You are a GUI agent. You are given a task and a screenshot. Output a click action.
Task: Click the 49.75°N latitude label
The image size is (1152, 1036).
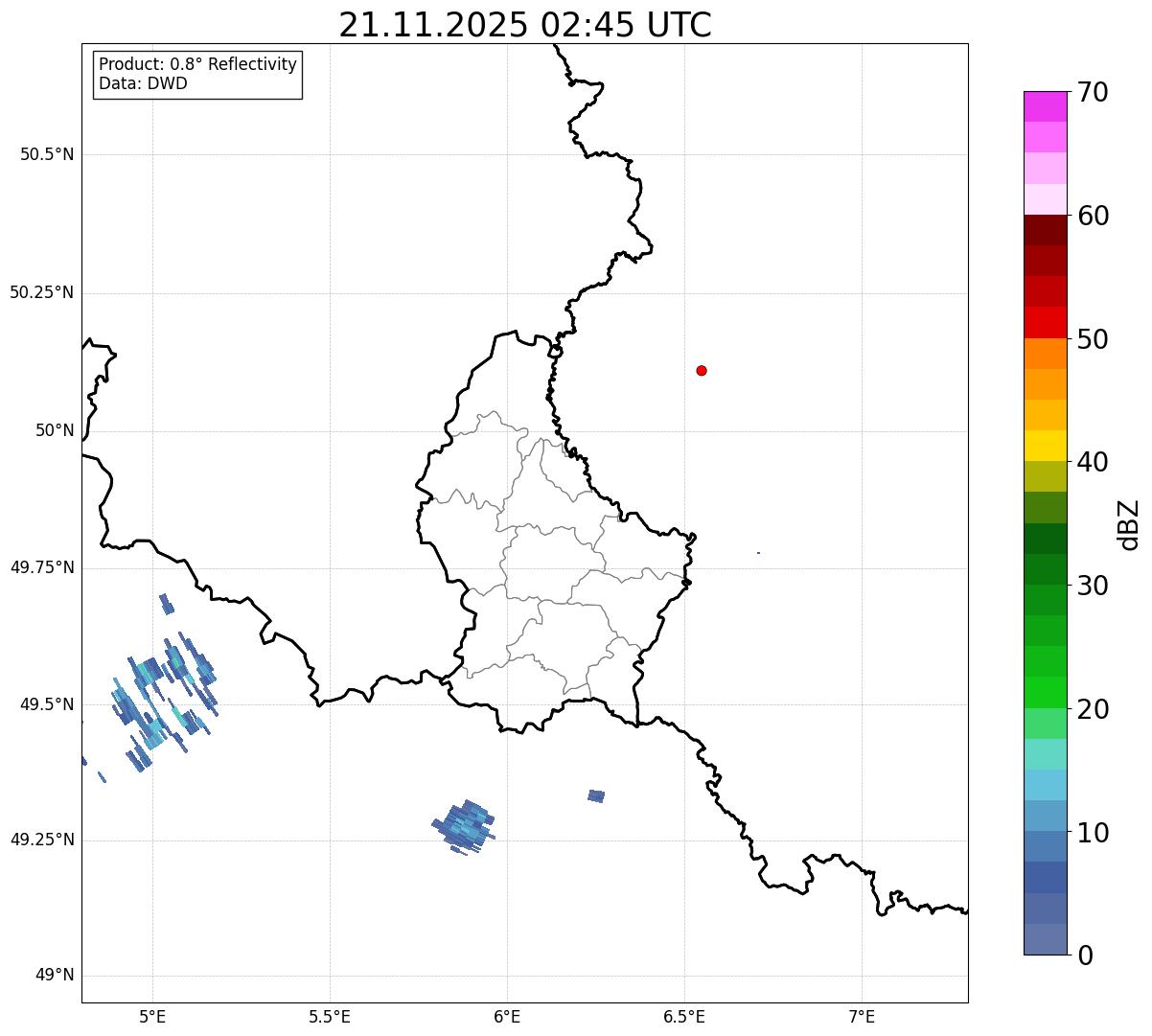(x=42, y=567)
